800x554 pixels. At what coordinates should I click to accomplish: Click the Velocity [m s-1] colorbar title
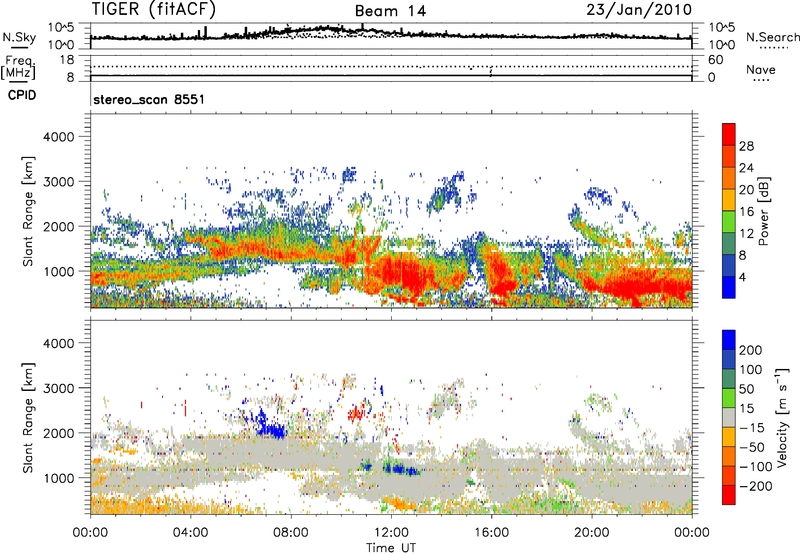coord(782,417)
